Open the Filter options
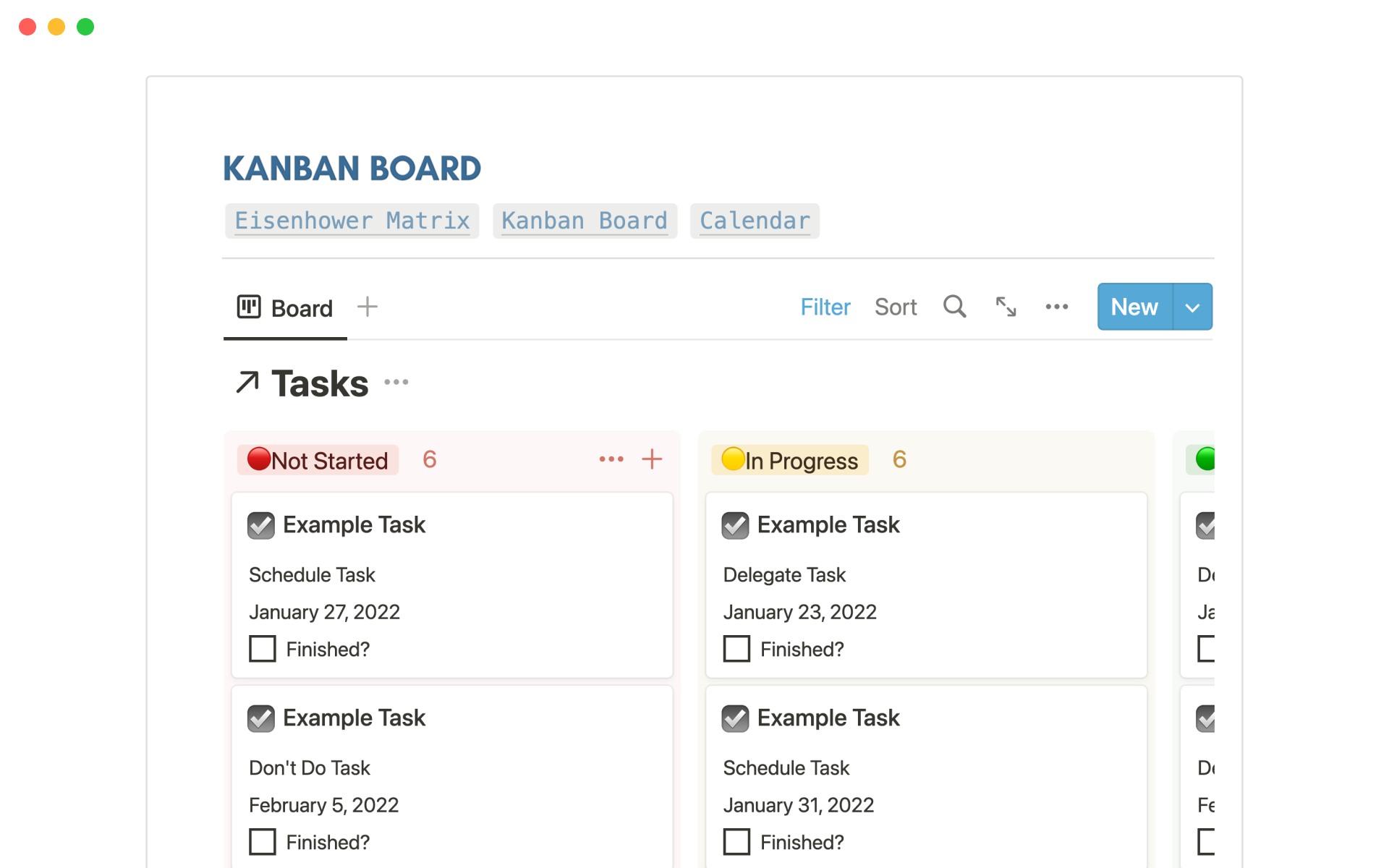This screenshot has width=1389, height=868. 825,307
